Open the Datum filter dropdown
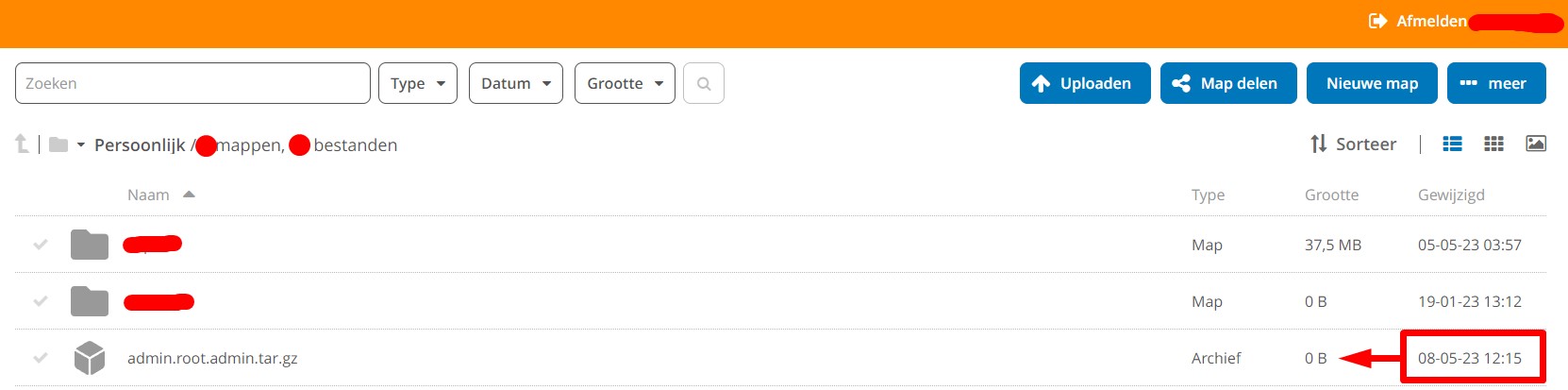Screen dimensions: 1568x390 click(515, 83)
